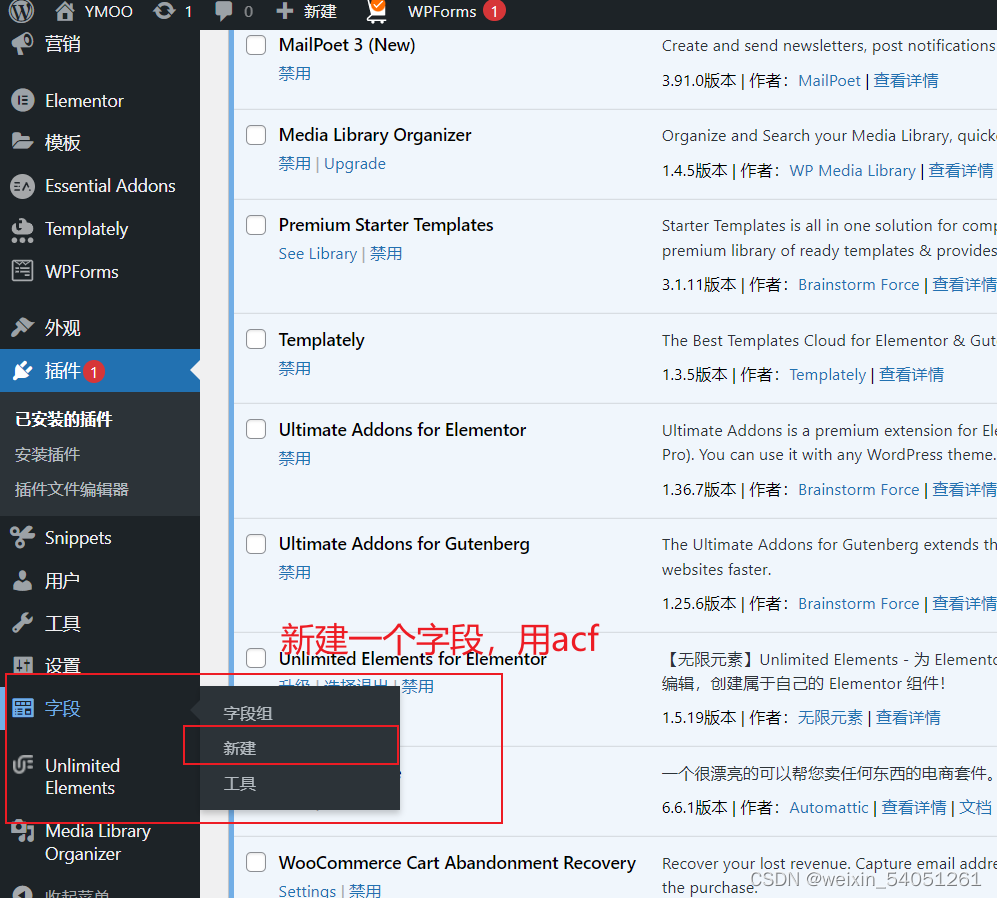The width and height of the screenshot is (997, 898).
Task: Open 已安装的插件 submenu item
Action: coord(64,419)
